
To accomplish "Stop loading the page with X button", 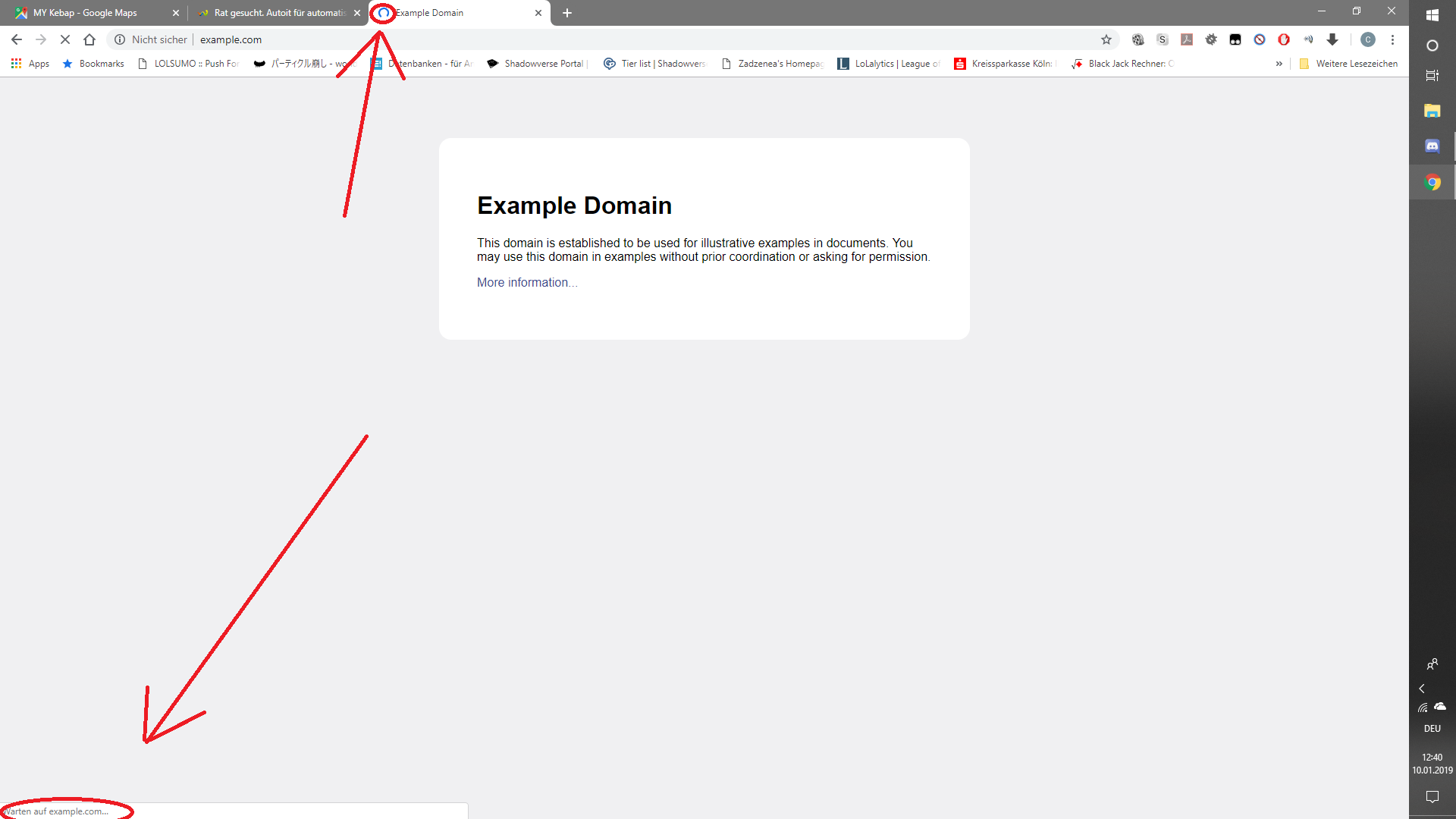I will click(65, 39).
